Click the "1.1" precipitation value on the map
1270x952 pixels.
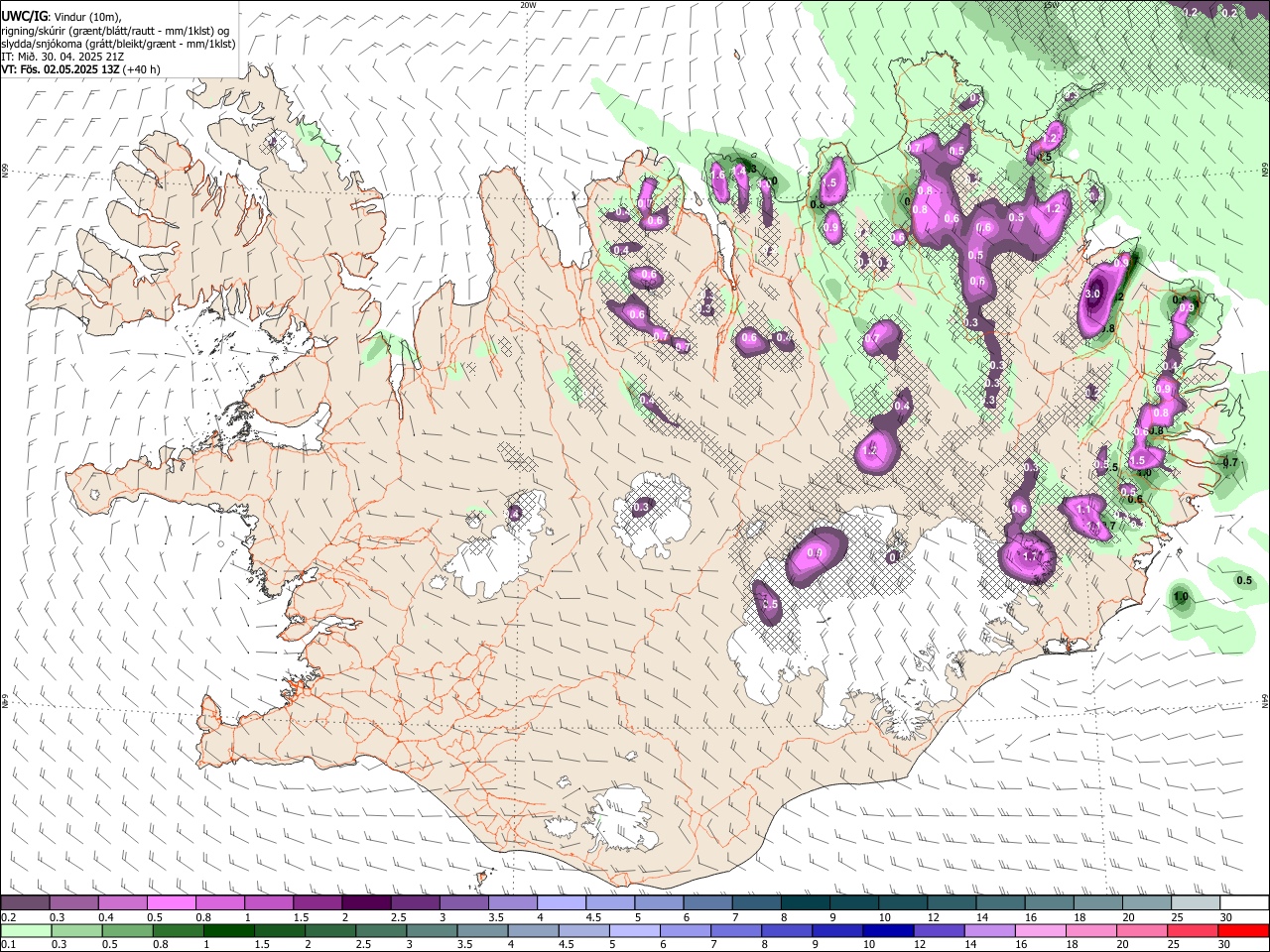[1084, 509]
